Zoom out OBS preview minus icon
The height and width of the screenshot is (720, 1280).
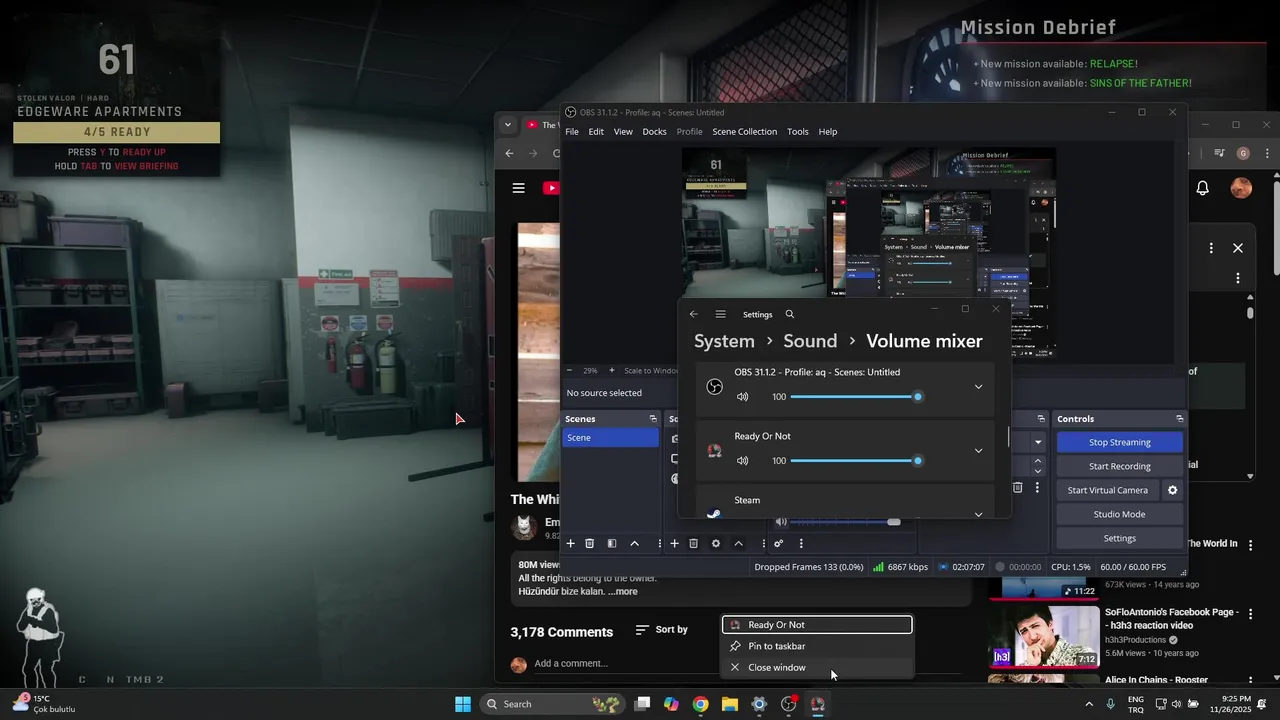pos(570,370)
